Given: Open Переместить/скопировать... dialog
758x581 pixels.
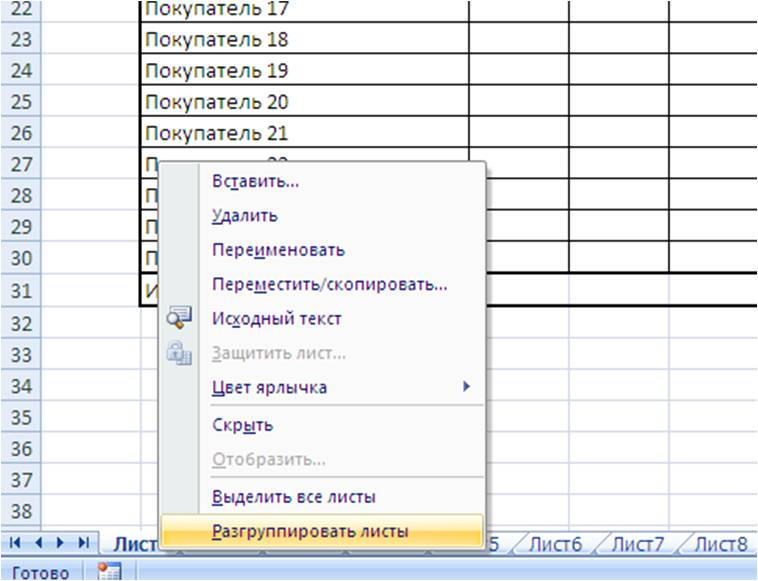Looking at the screenshot, I should coord(329,284).
